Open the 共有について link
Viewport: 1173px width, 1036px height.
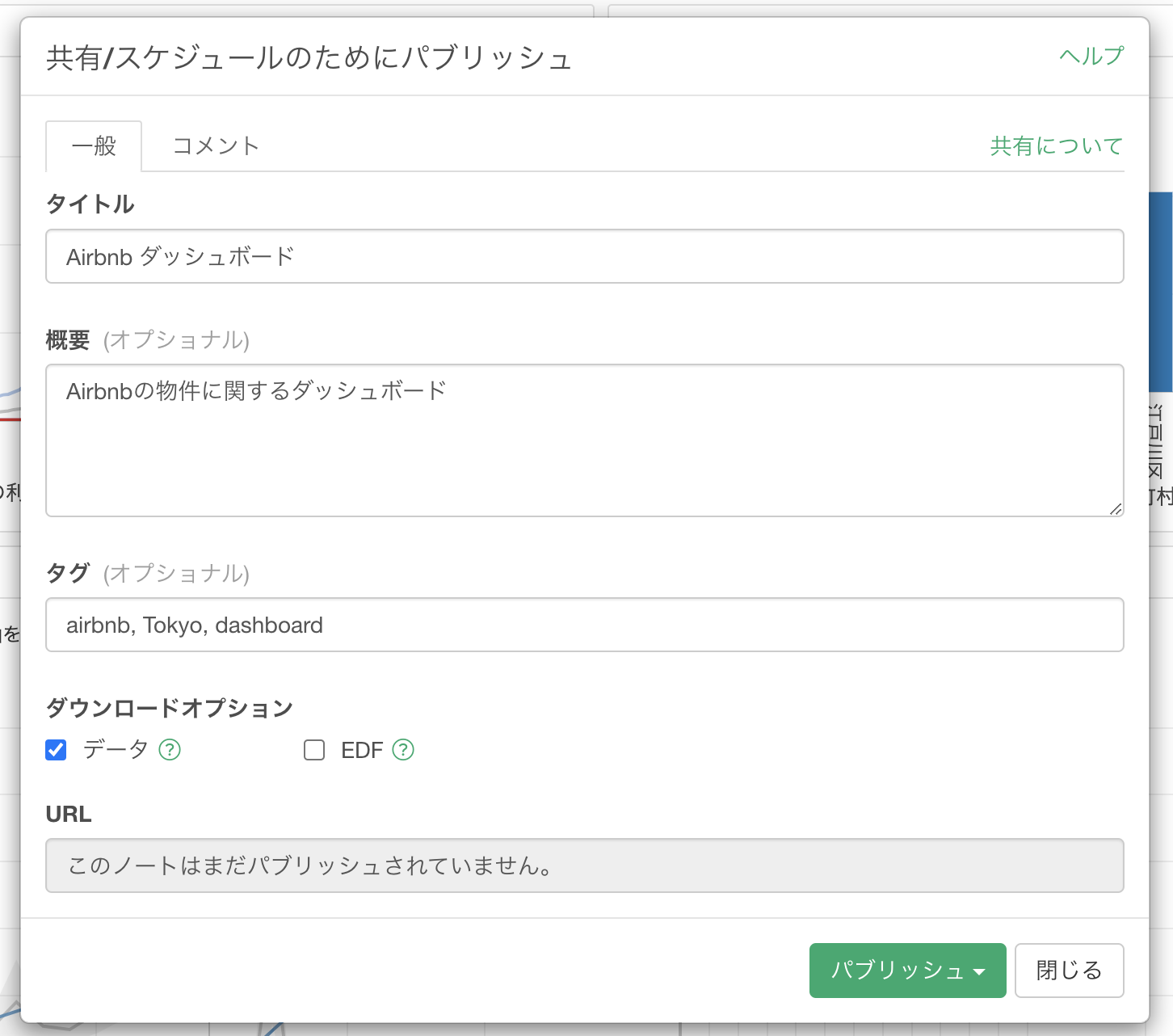click(1057, 146)
